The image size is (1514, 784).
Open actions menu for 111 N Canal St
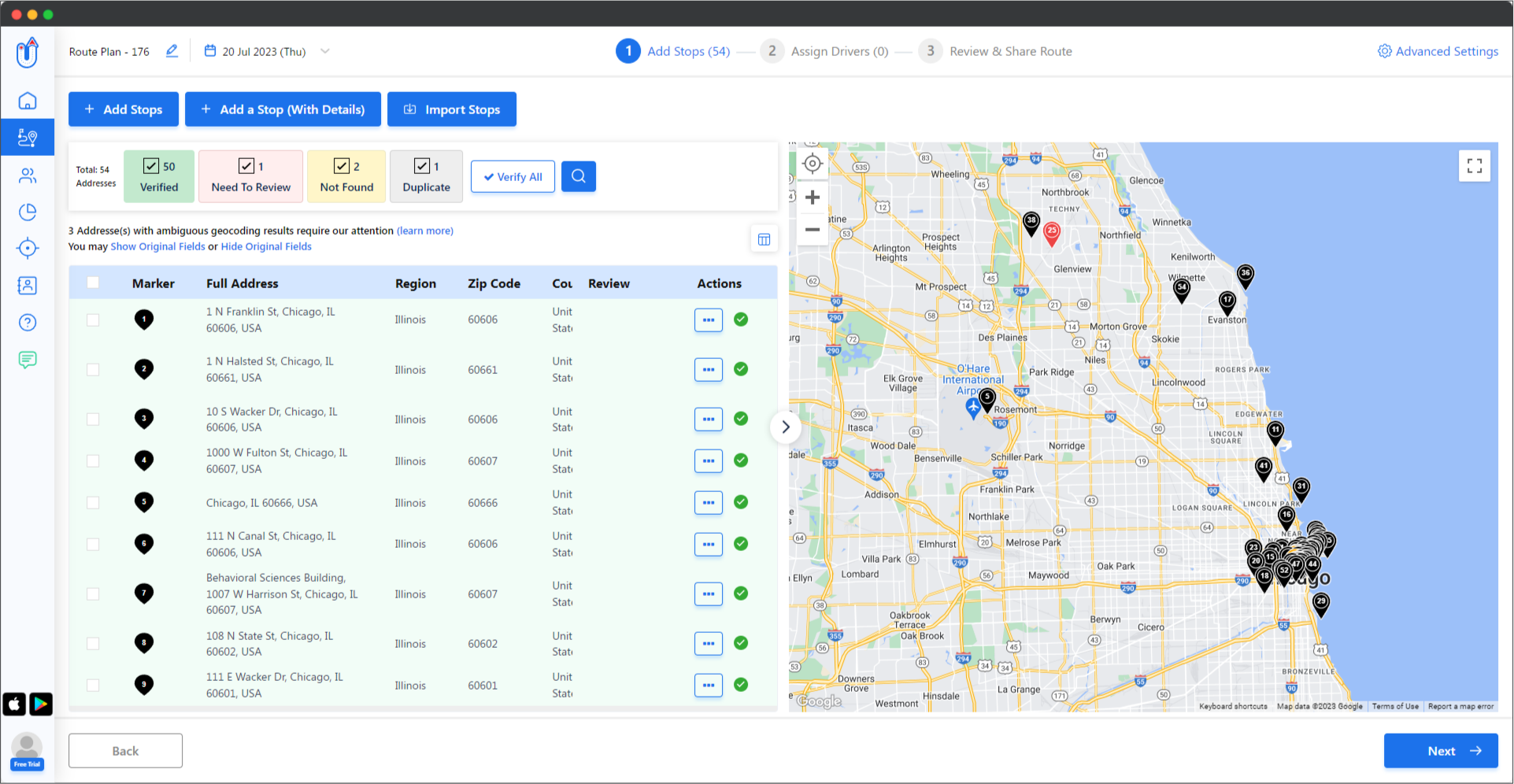click(x=709, y=544)
